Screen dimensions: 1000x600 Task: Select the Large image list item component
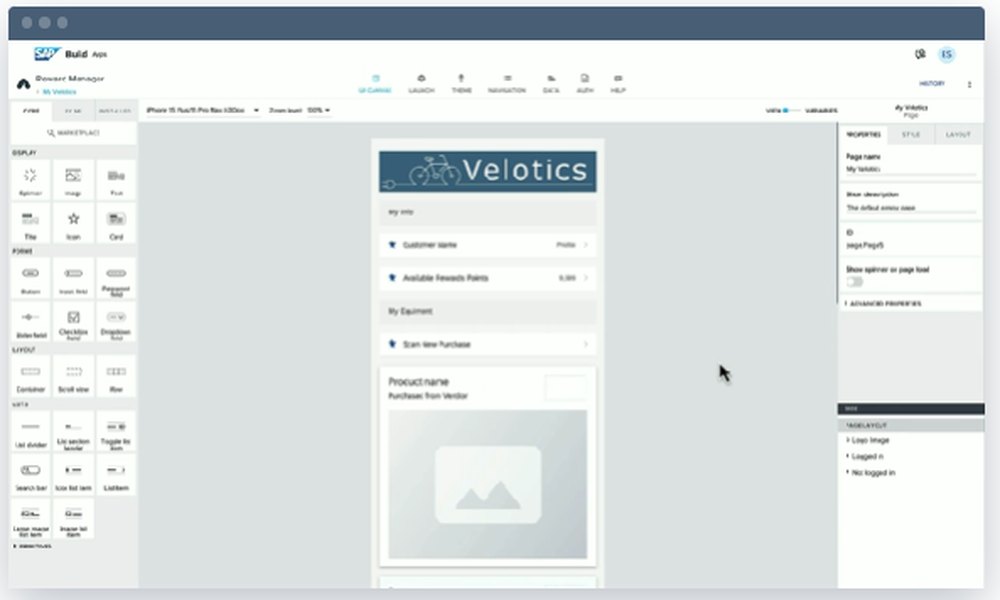click(x=31, y=518)
